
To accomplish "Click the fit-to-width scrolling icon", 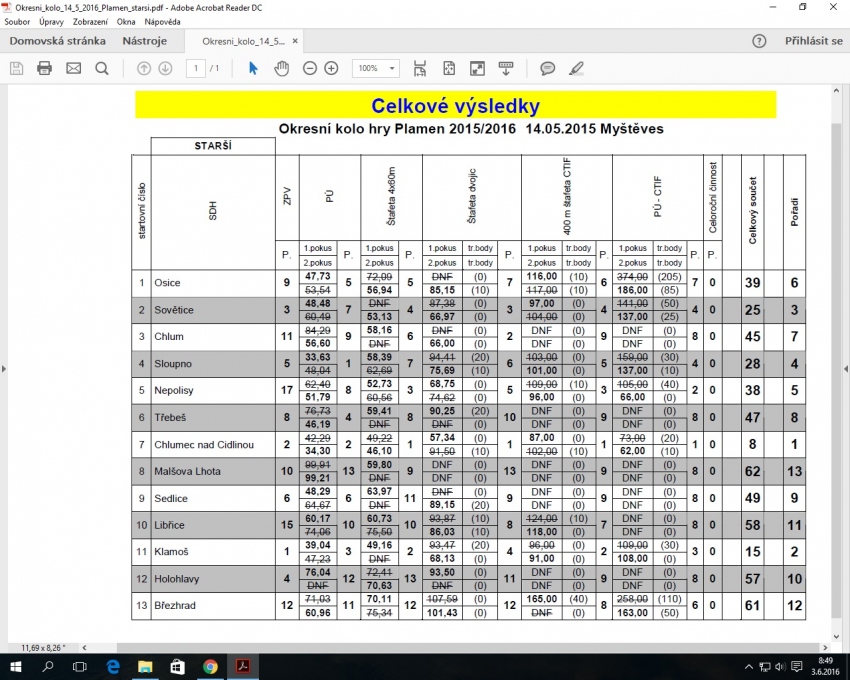I will click(x=420, y=68).
